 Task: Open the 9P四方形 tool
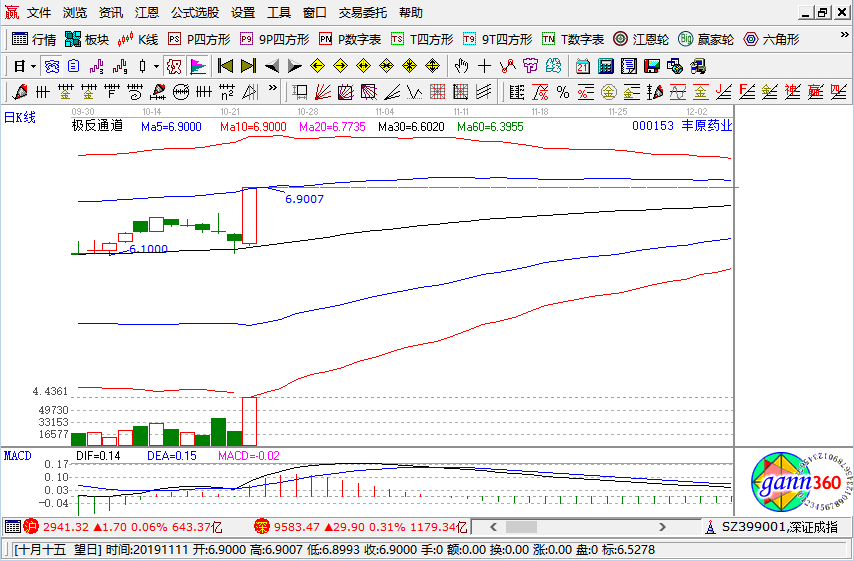point(274,39)
